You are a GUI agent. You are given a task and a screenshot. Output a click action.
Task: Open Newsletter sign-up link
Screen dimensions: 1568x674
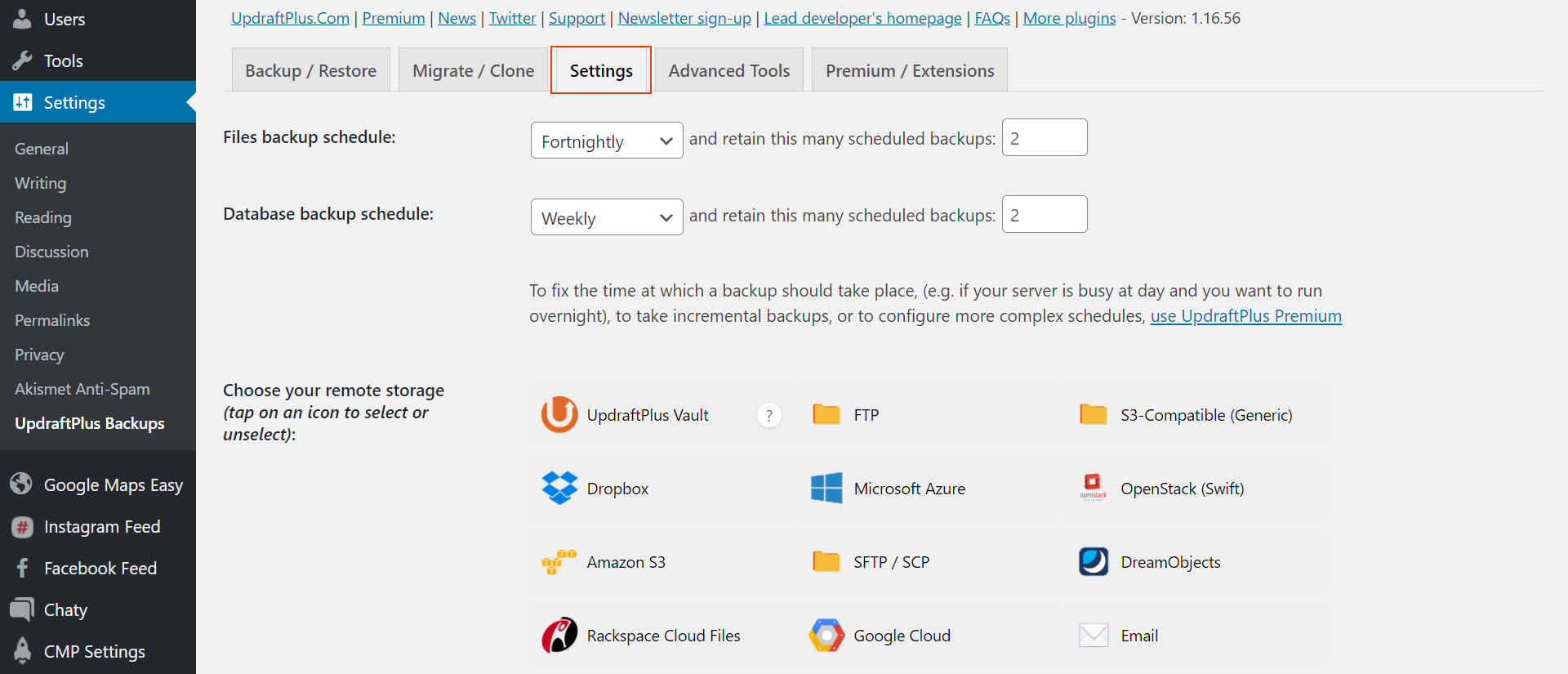click(x=684, y=18)
